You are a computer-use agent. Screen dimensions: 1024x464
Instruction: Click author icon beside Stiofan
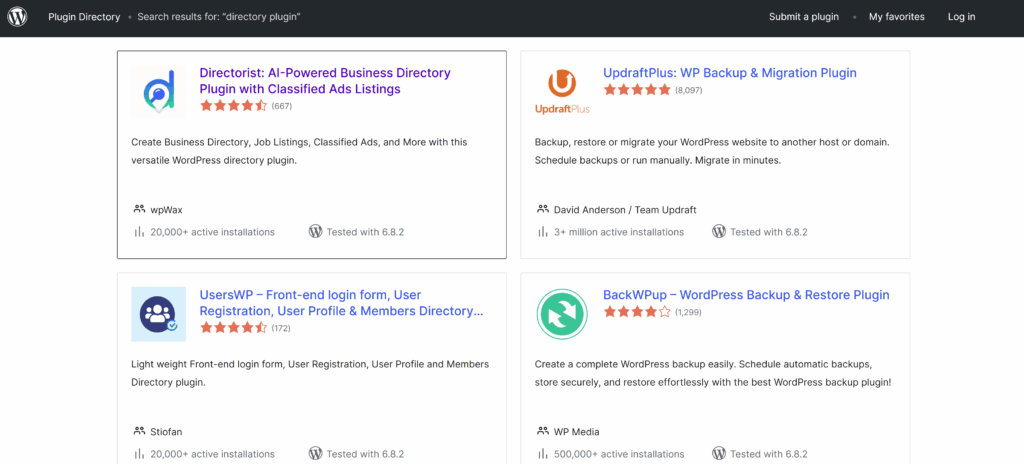pos(139,431)
